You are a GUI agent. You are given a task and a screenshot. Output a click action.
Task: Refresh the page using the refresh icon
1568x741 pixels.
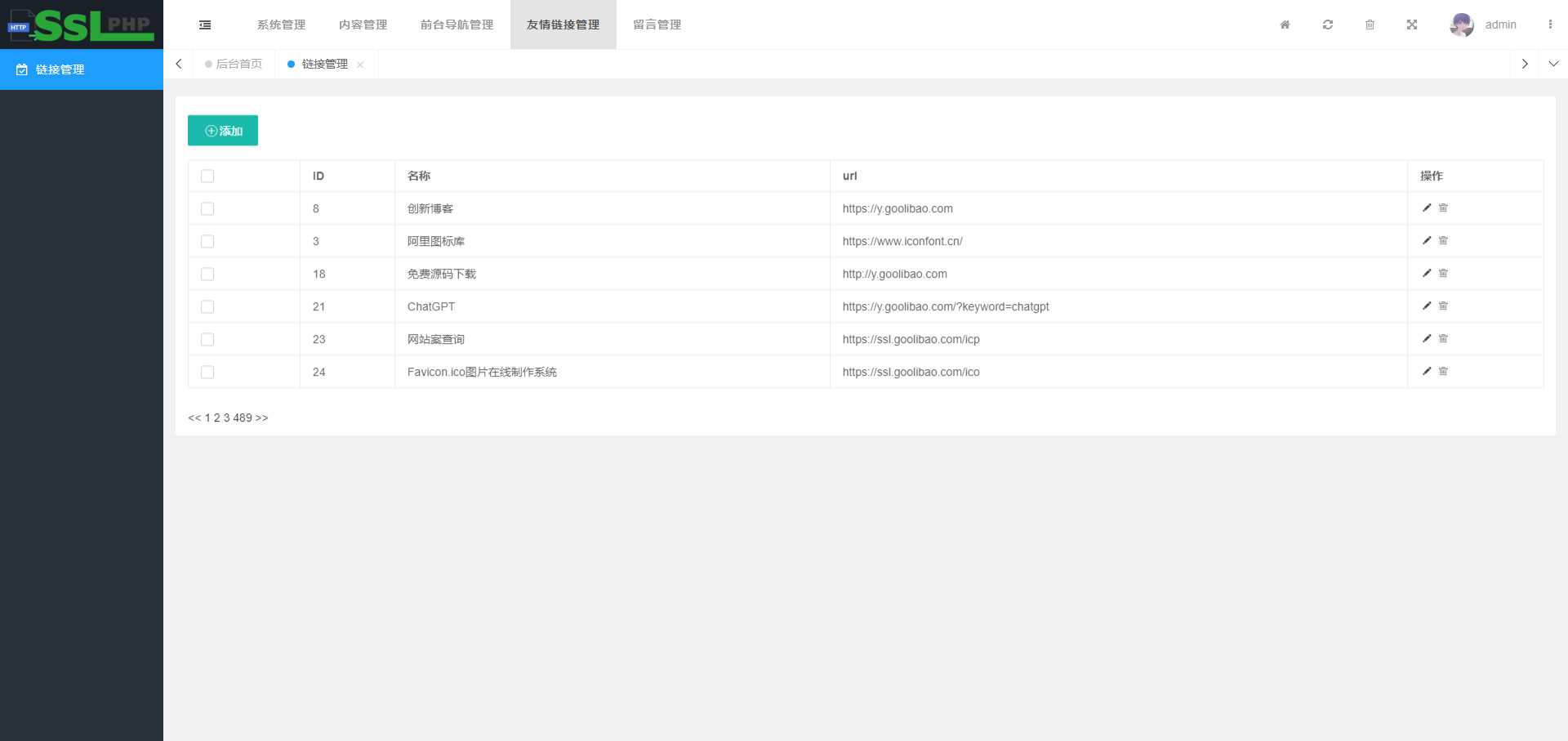(1327, 25)
